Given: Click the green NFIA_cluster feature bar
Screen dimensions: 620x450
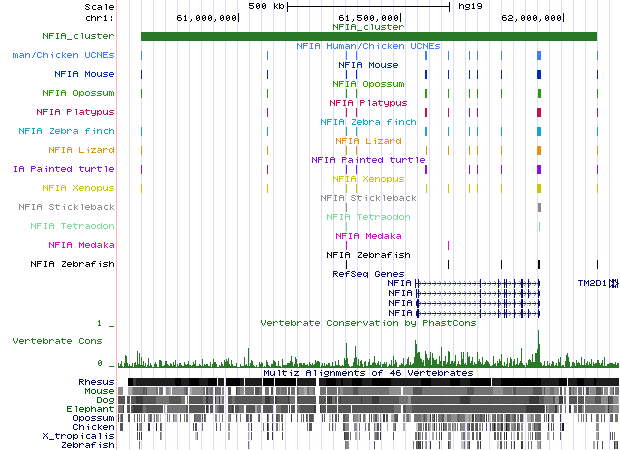Looking at the screenshot, I should [368, 37].
